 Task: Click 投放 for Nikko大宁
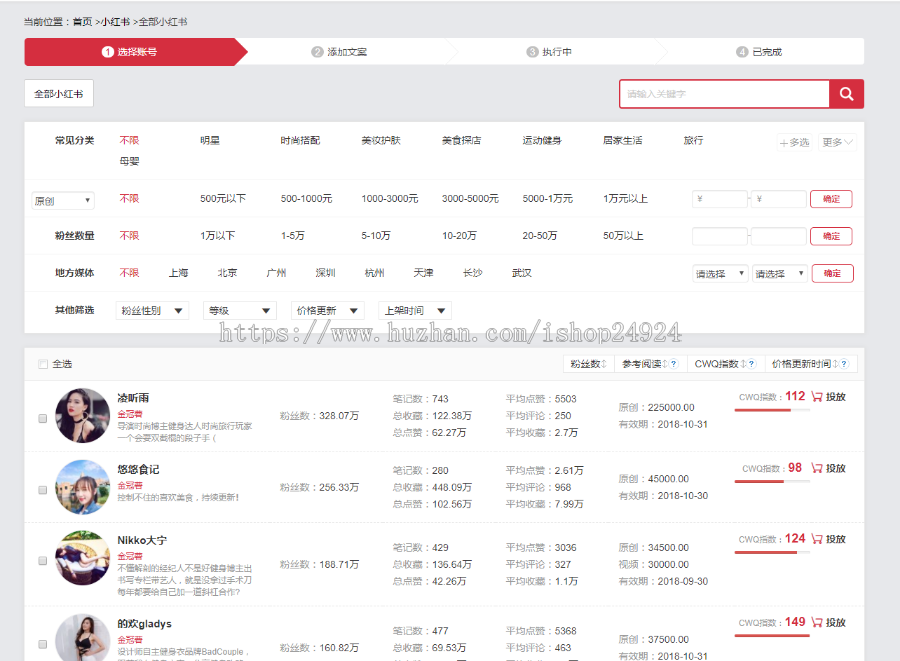pos(836,539)
